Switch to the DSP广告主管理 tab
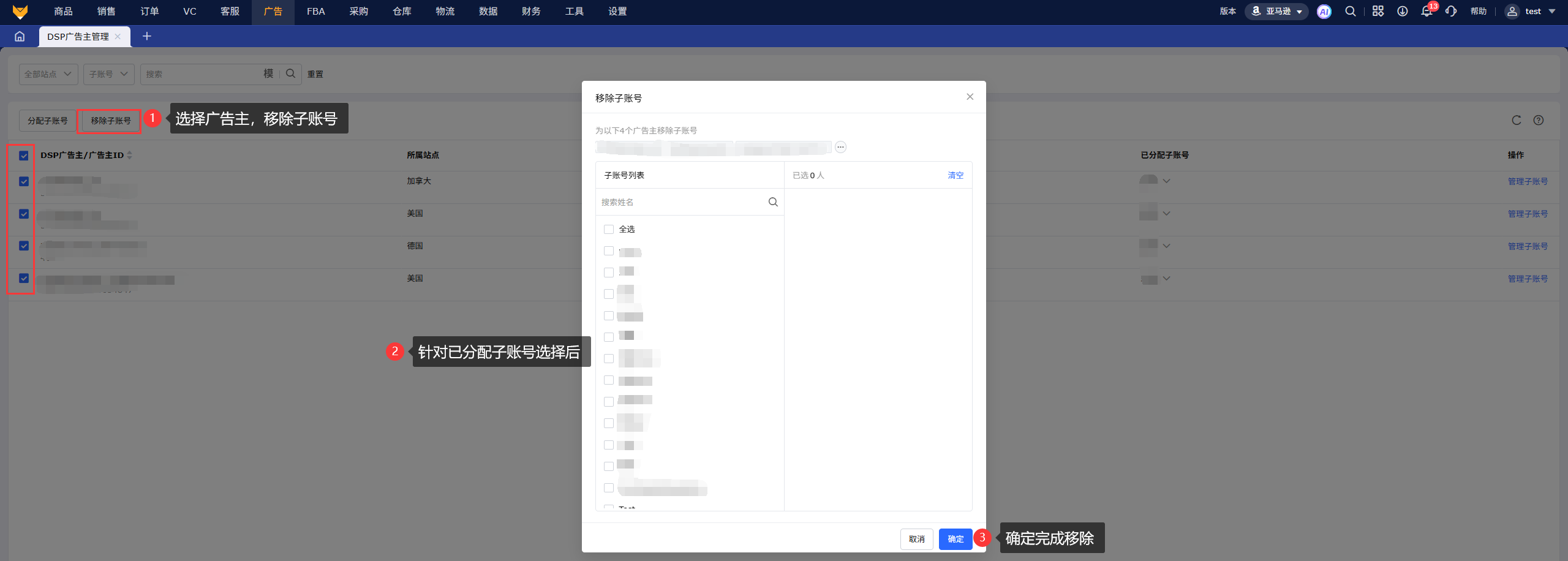Viewport: 1568px width, 561px height. [78, 37]
